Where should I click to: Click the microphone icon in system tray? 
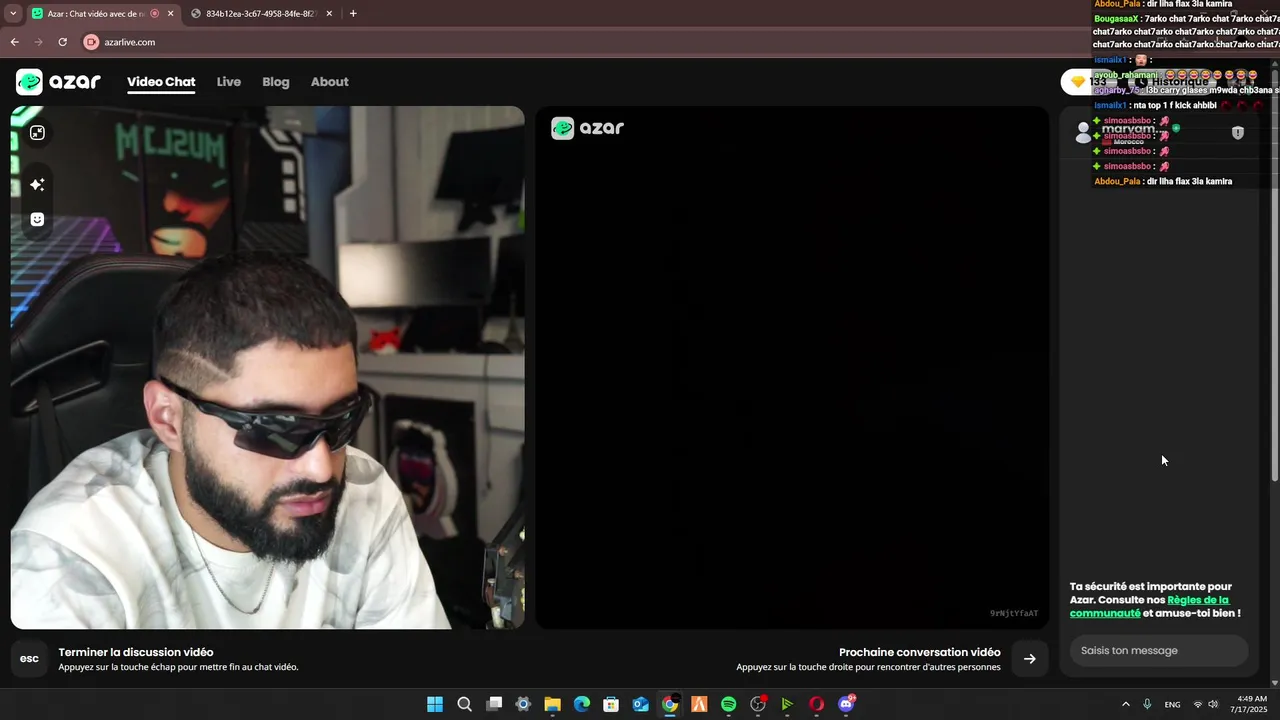(x=1147, y=704)
